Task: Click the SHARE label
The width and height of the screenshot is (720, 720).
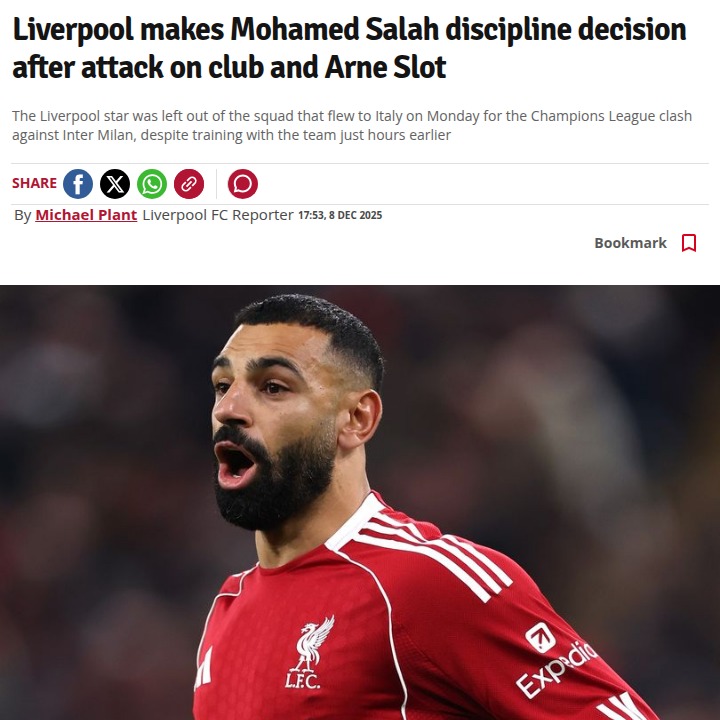Action: click(x=34, y=183)
